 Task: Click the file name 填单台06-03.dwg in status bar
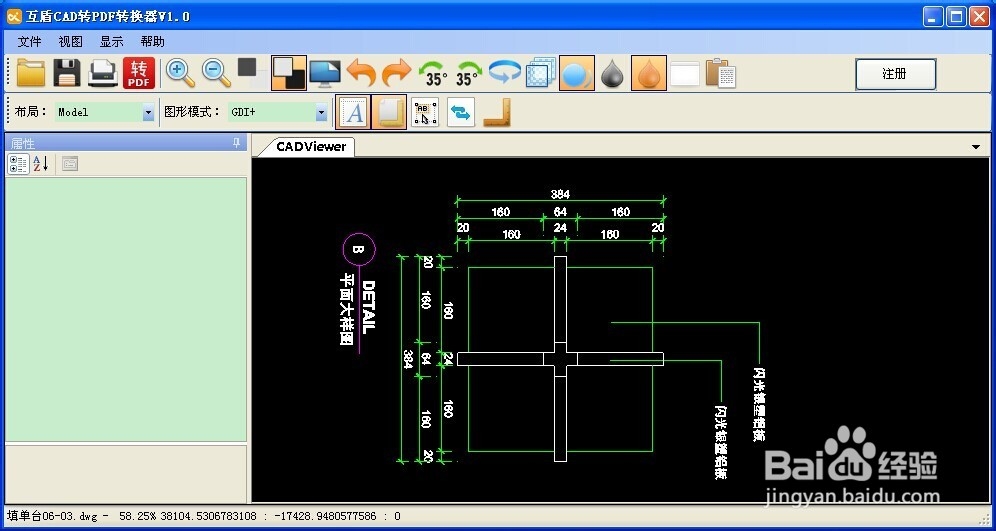(52, 516)
